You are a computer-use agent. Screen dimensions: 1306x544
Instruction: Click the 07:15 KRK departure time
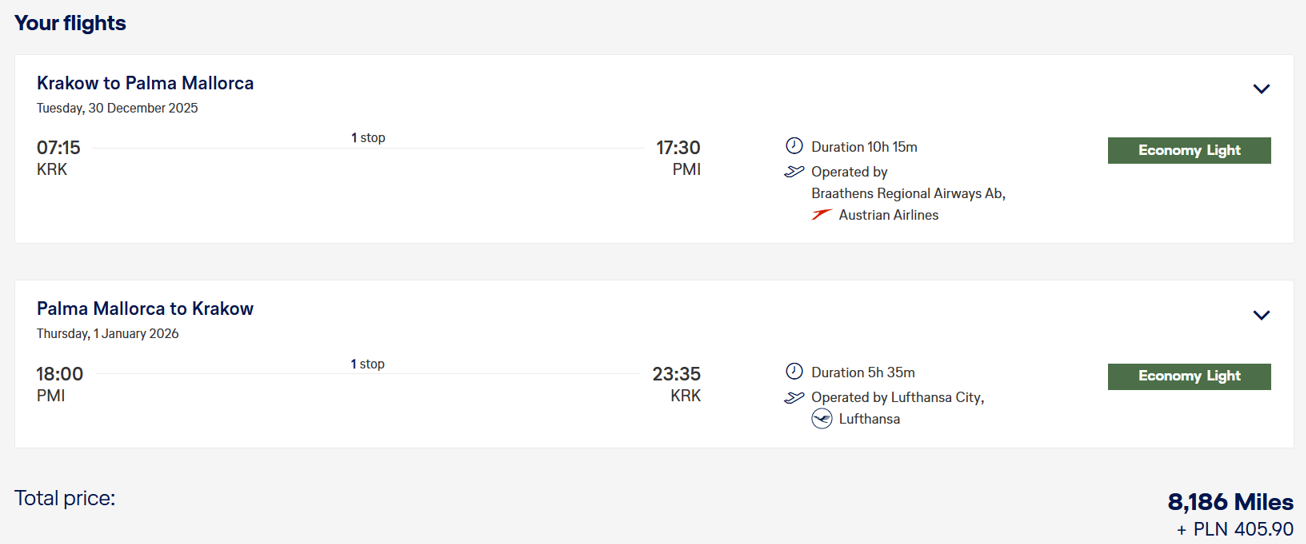coord(58,148)
